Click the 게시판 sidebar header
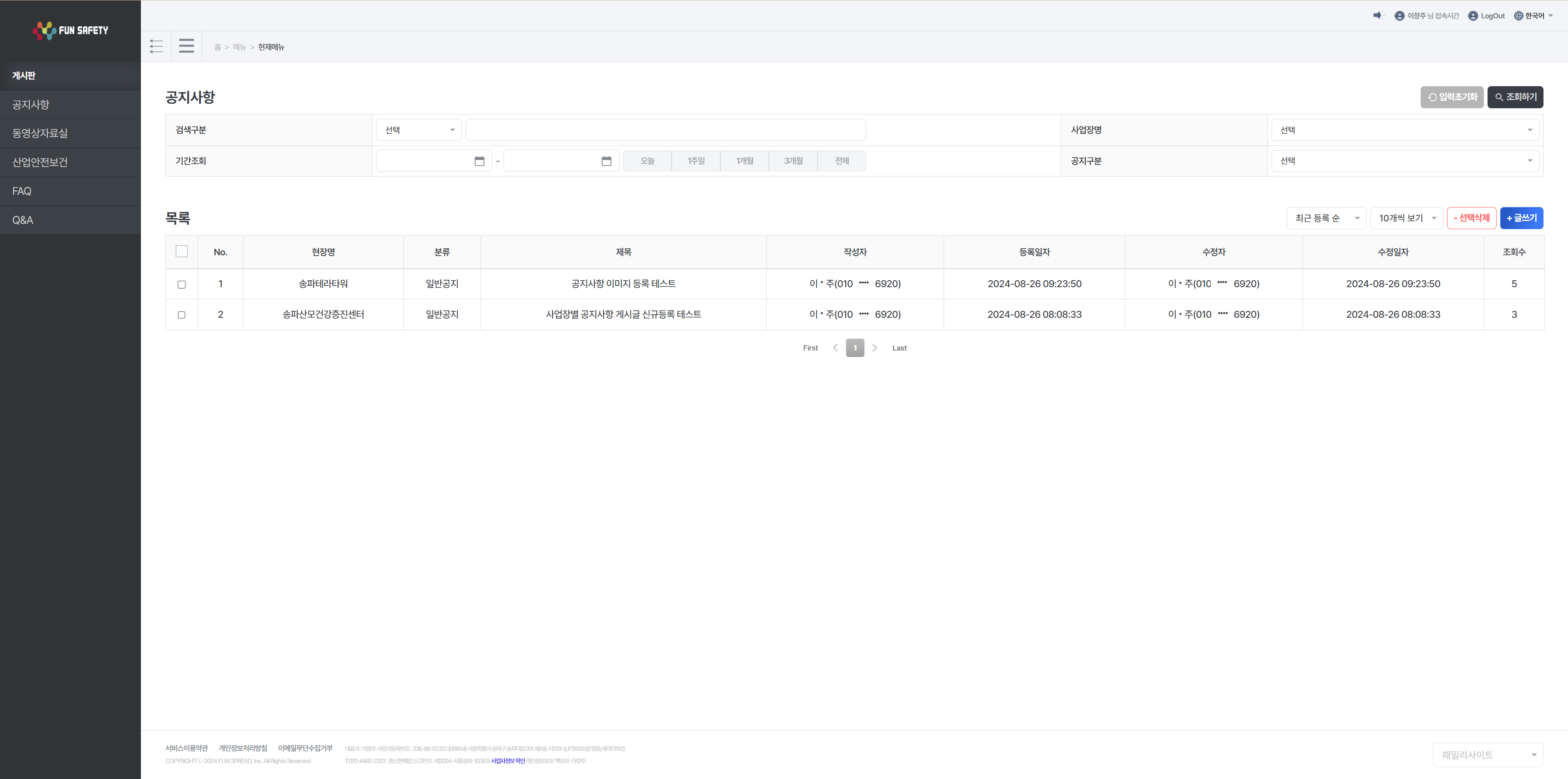This screenshot has width=1568, height=779. coord(70,76)
